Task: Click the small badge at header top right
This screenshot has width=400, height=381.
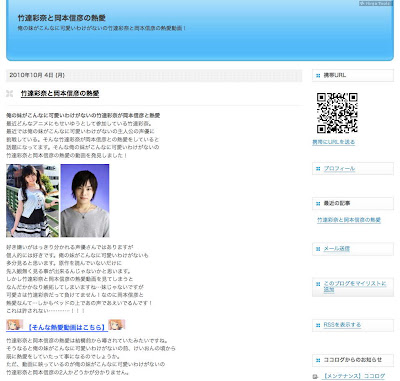Action: 375,3
